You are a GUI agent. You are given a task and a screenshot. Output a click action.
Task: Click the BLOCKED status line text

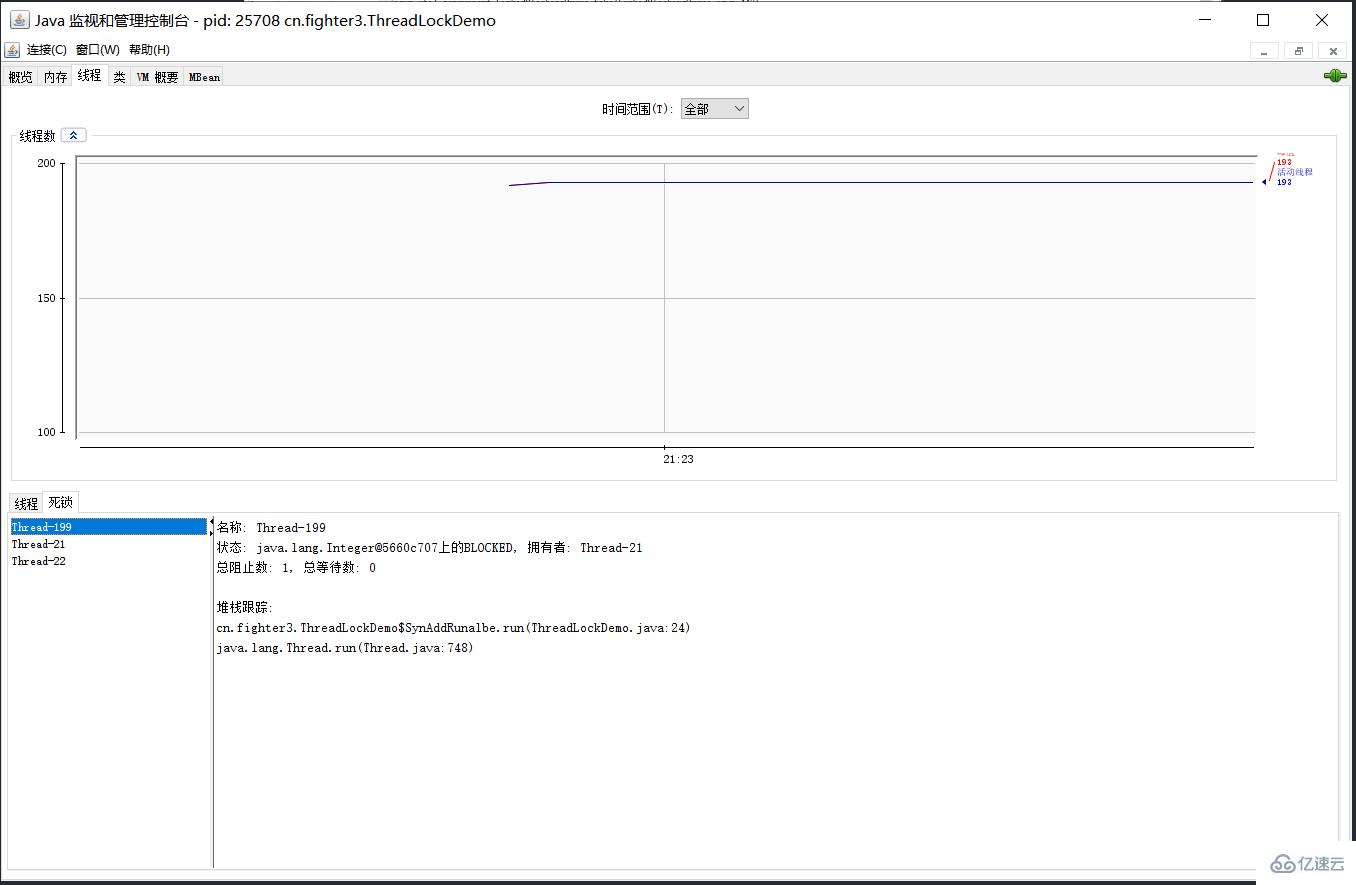tap(430, 548)
